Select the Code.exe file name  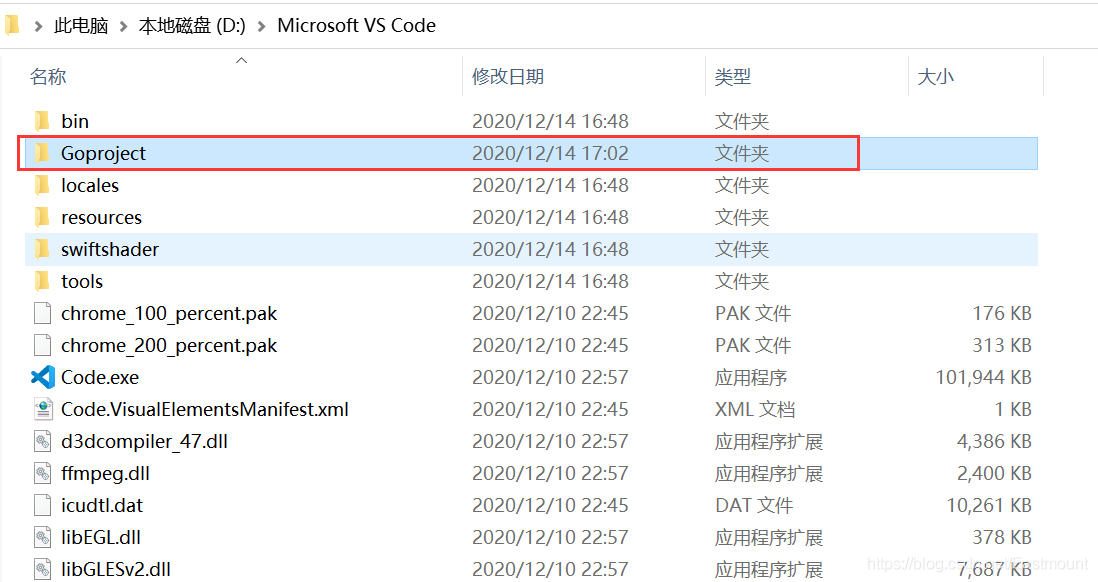pyautogui.click(x=100, y=377)
